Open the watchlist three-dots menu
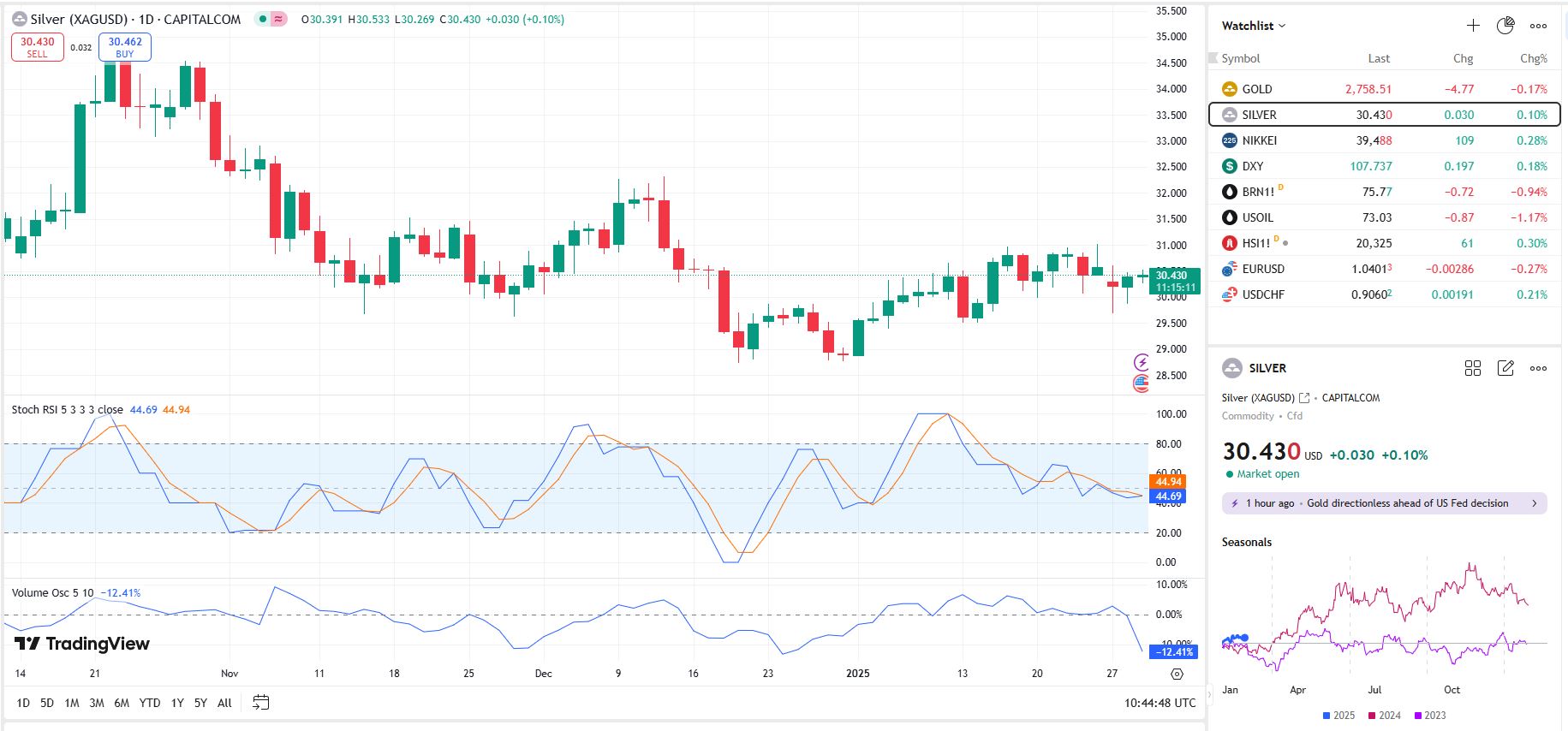 click(1538, 26)
